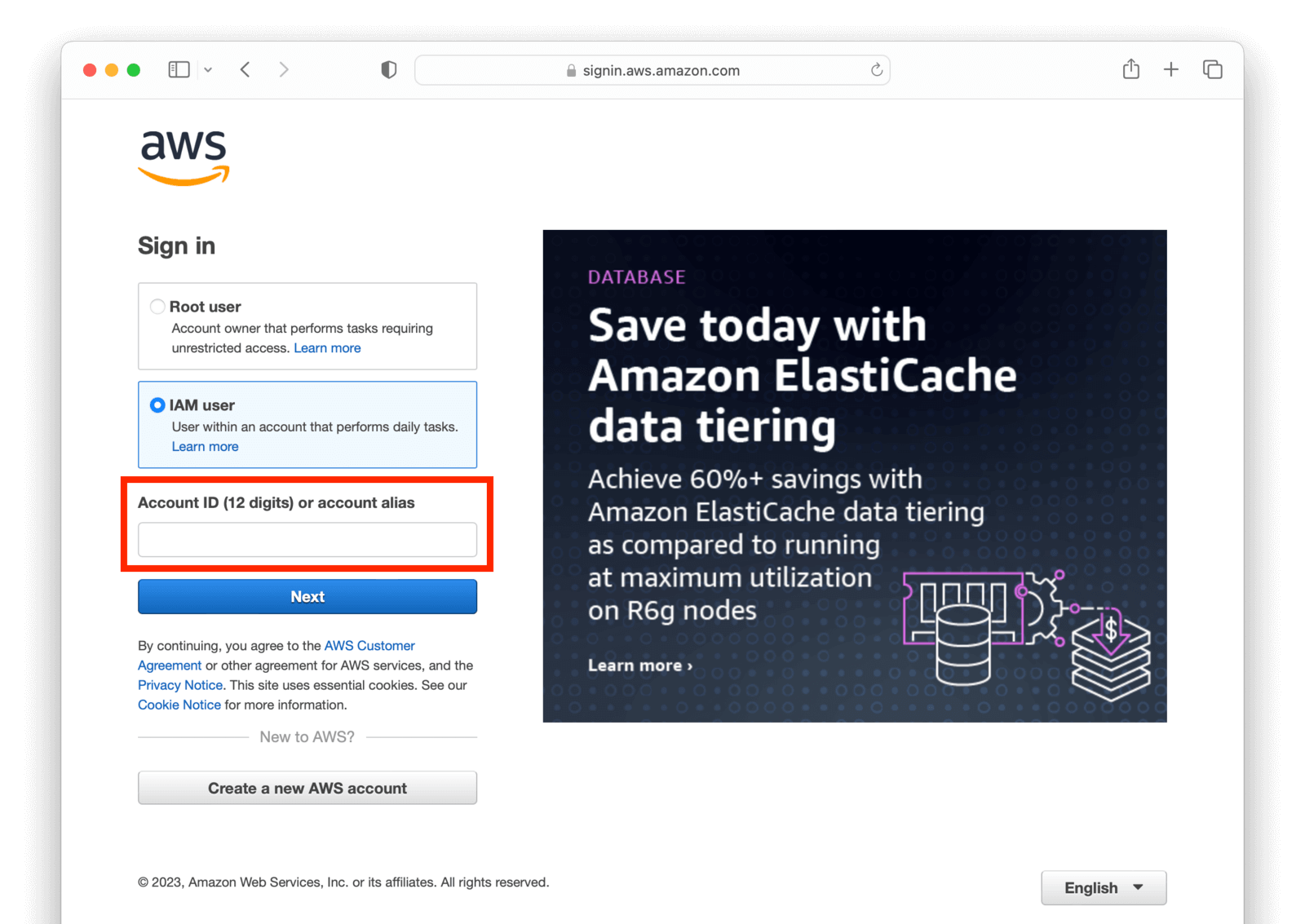
Task: Click the forward navigation arrow
Action: (x=284, y=69)
